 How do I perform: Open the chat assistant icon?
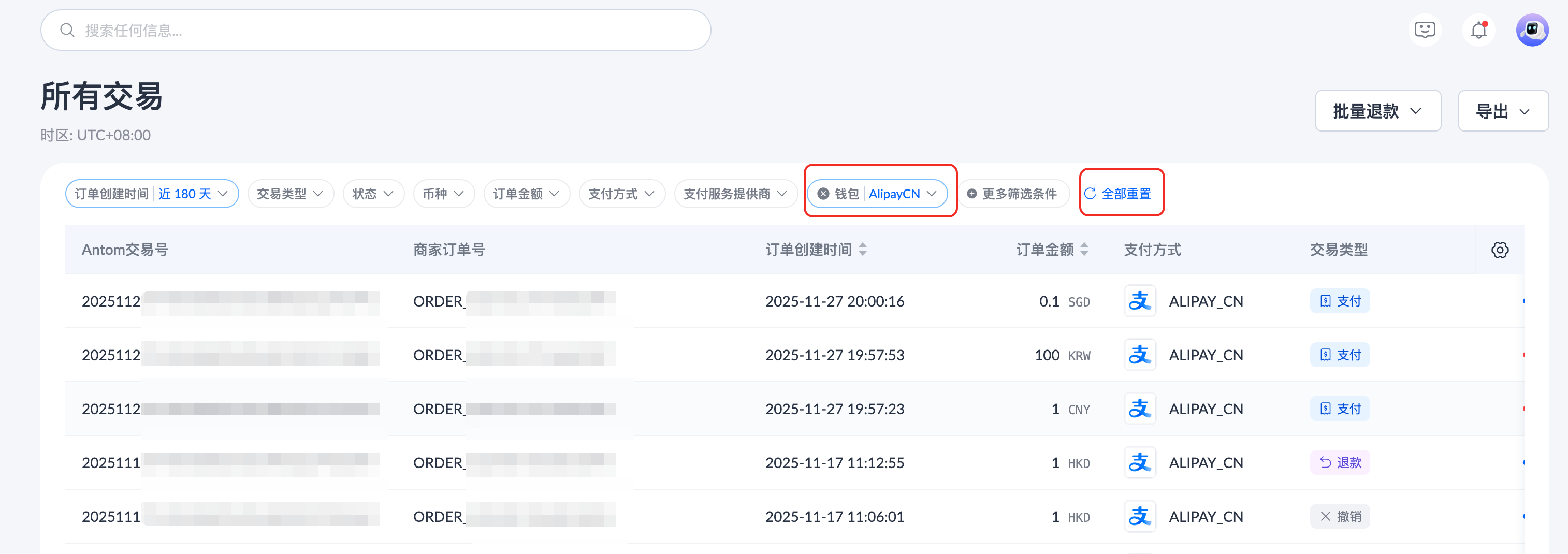coord(1425,30)
